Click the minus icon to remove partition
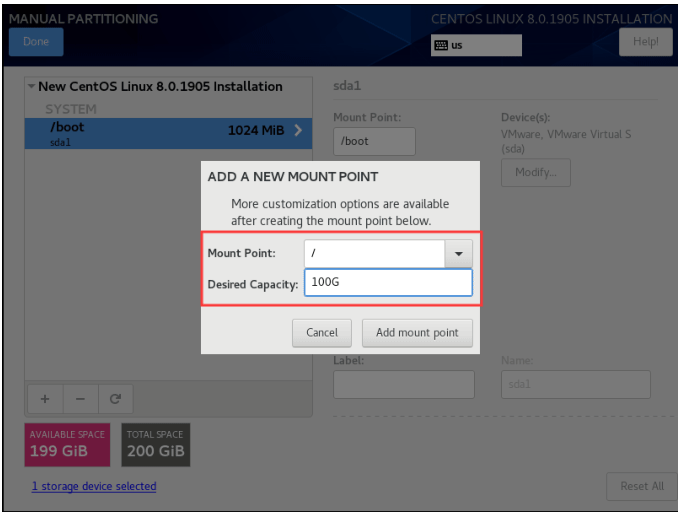Screen dimensions: 681x513 [x=80, y=398]
